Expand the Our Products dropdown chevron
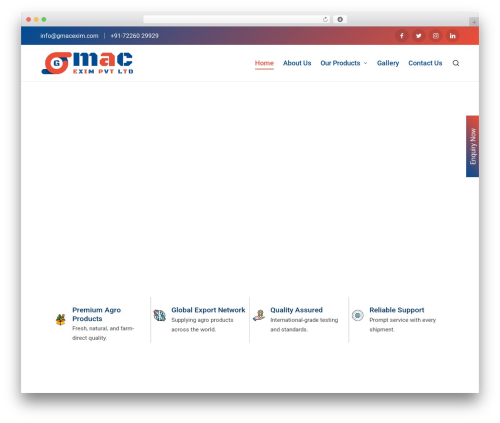The width and height of the screenshot is (500, 423). [365, 63]
